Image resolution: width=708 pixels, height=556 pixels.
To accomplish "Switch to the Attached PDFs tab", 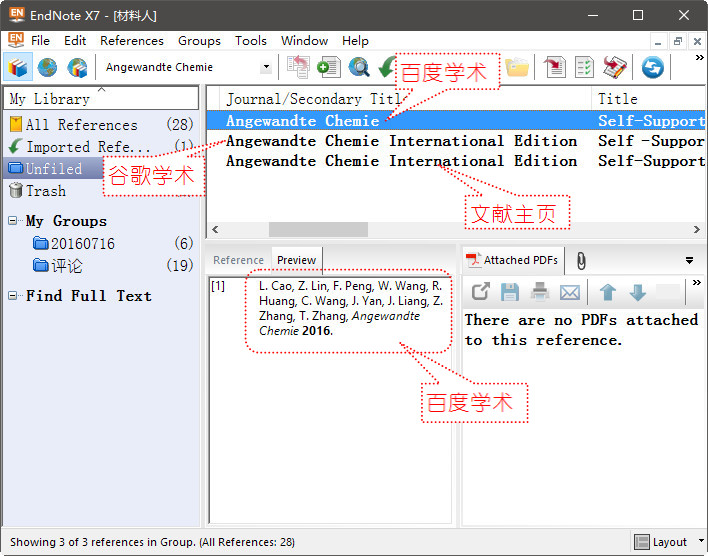I will pyautogui.click(x=513, y=260).
